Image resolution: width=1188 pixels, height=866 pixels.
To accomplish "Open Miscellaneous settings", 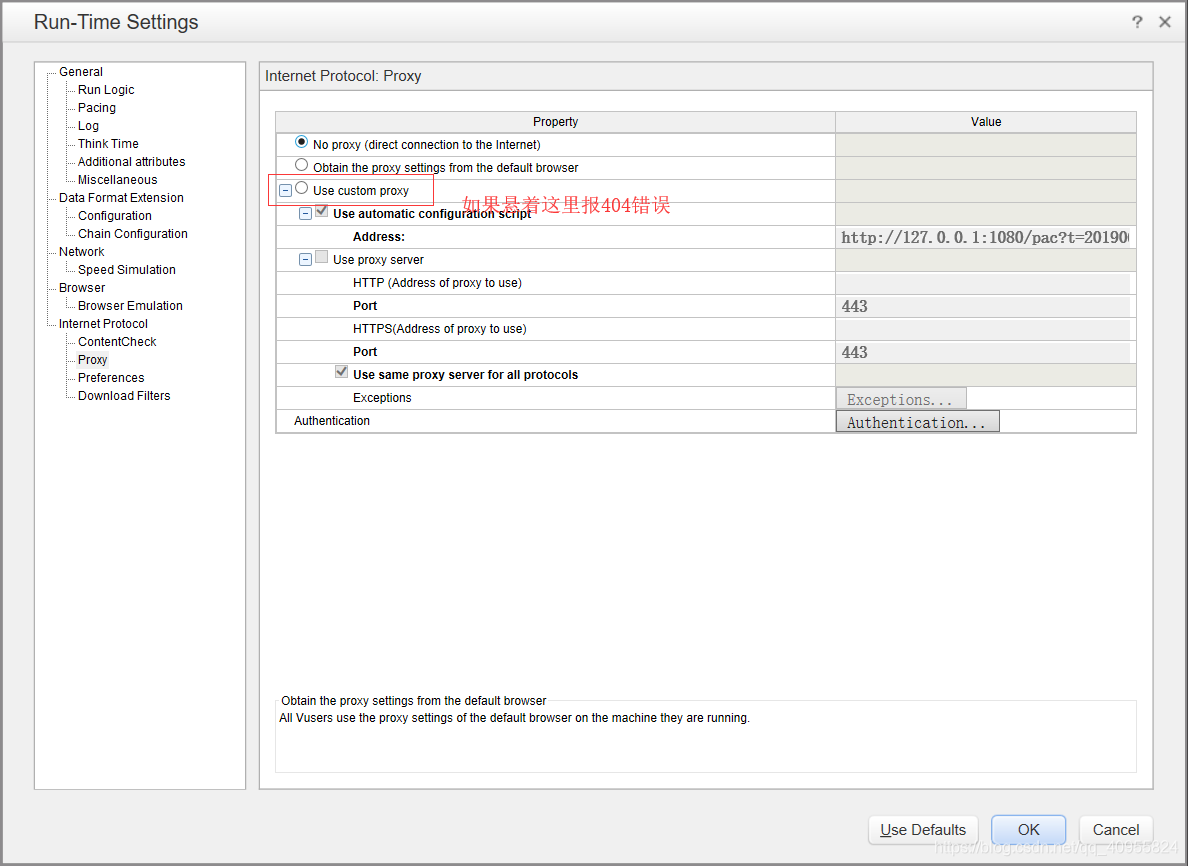I will (117, 180).
